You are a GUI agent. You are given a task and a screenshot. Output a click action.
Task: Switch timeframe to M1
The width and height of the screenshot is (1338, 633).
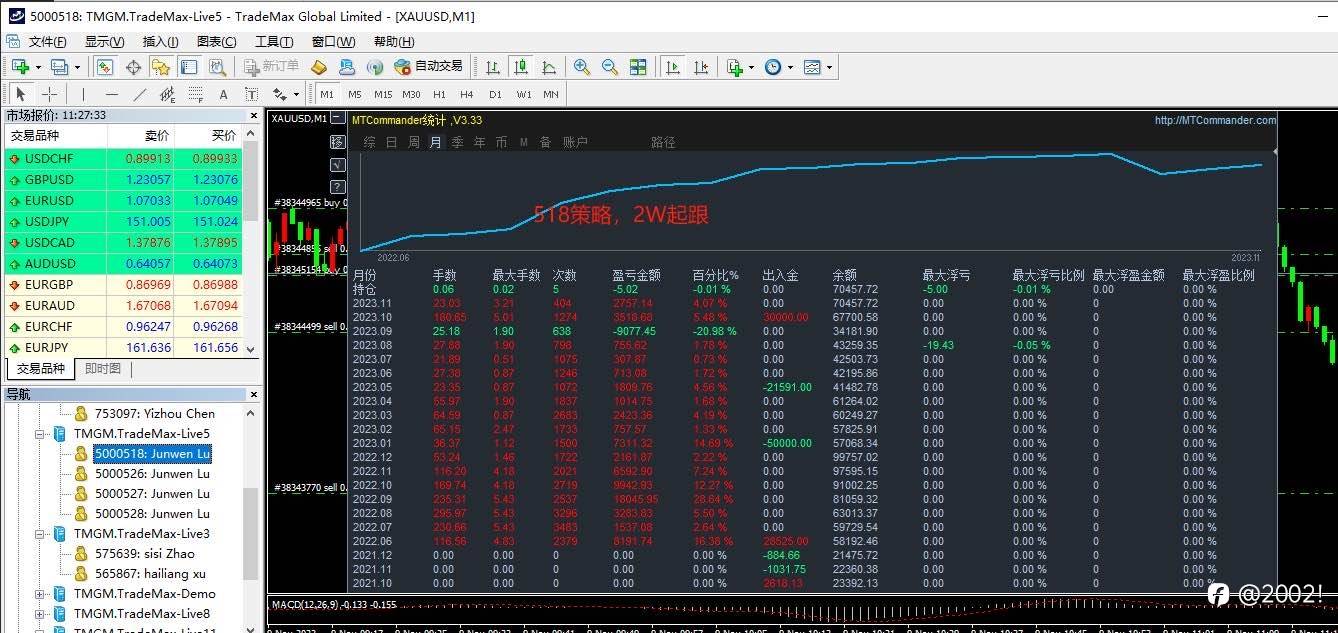click(x=327, y=94)
